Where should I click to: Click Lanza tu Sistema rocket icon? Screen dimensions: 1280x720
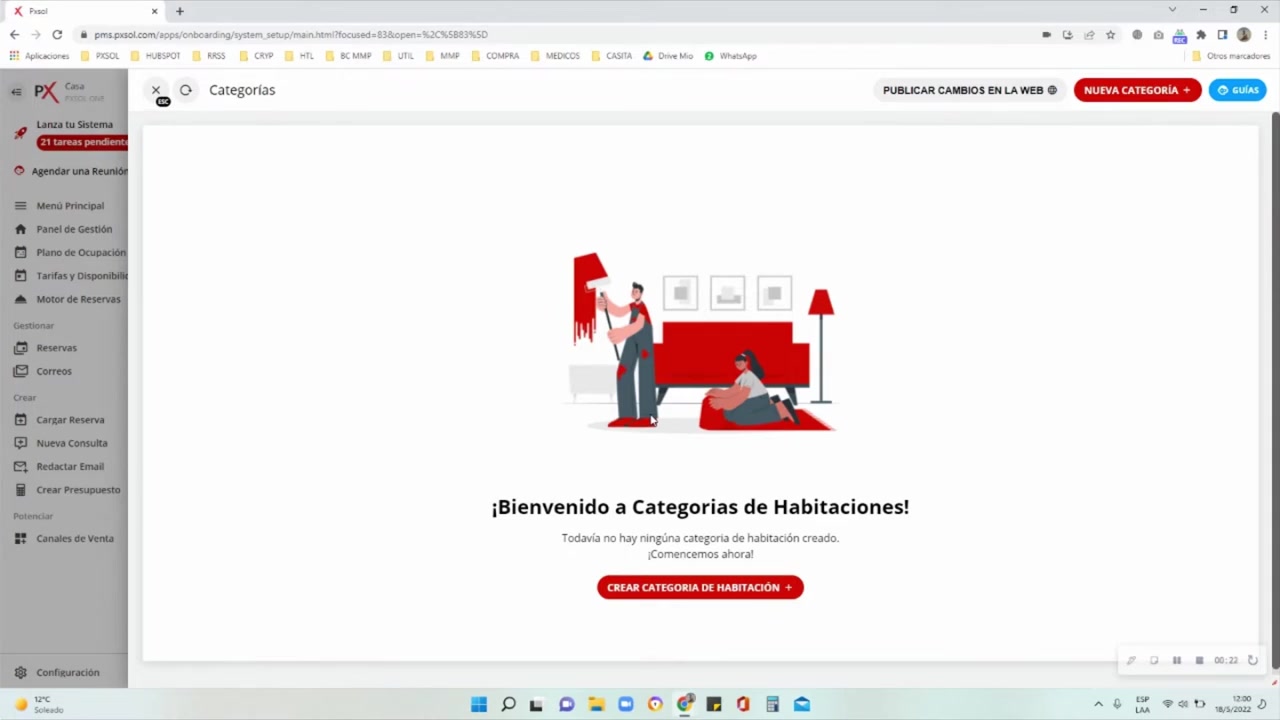[20, 132]
